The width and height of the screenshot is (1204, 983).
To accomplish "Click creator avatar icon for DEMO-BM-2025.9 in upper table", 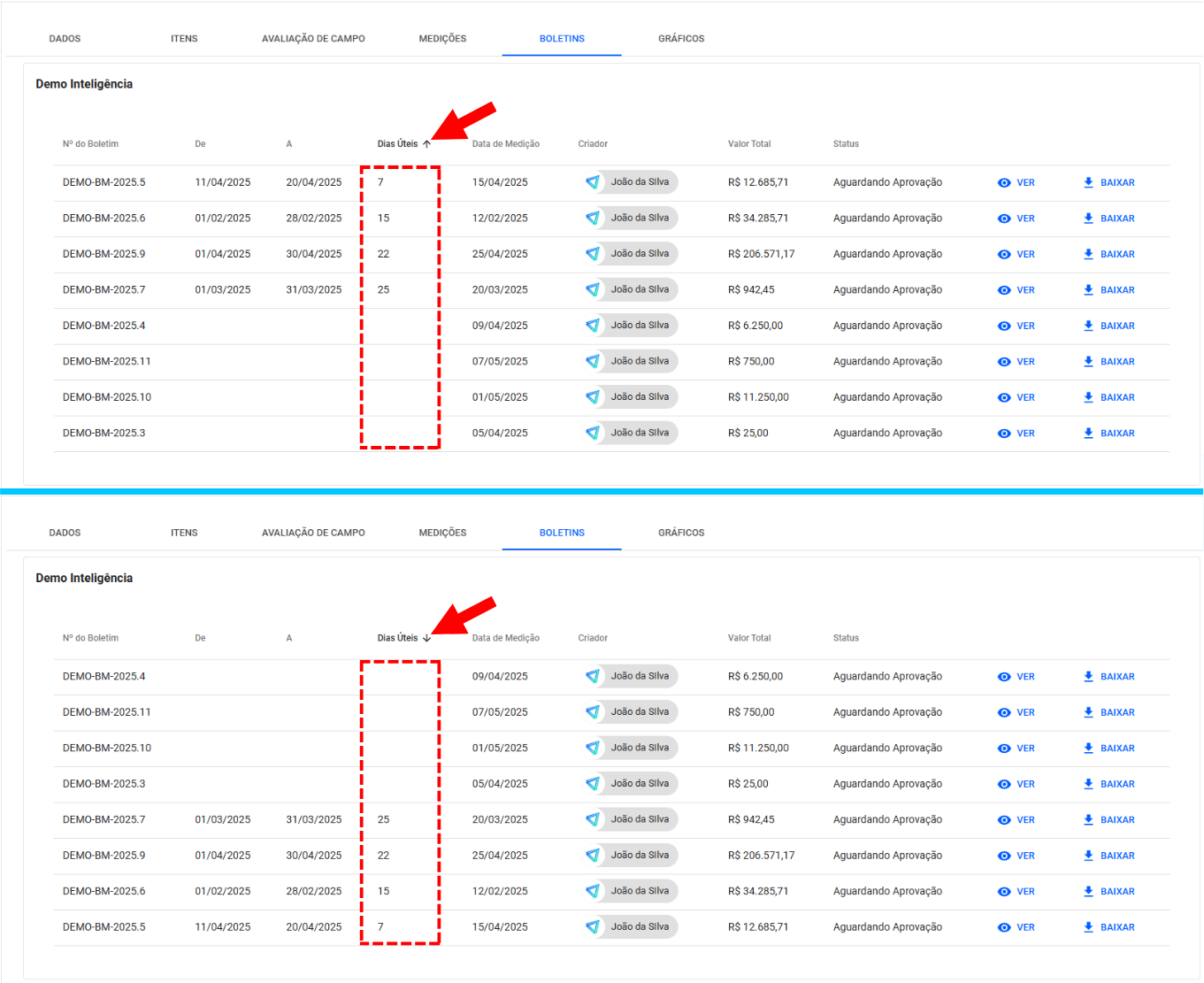I will pos(593,254).
